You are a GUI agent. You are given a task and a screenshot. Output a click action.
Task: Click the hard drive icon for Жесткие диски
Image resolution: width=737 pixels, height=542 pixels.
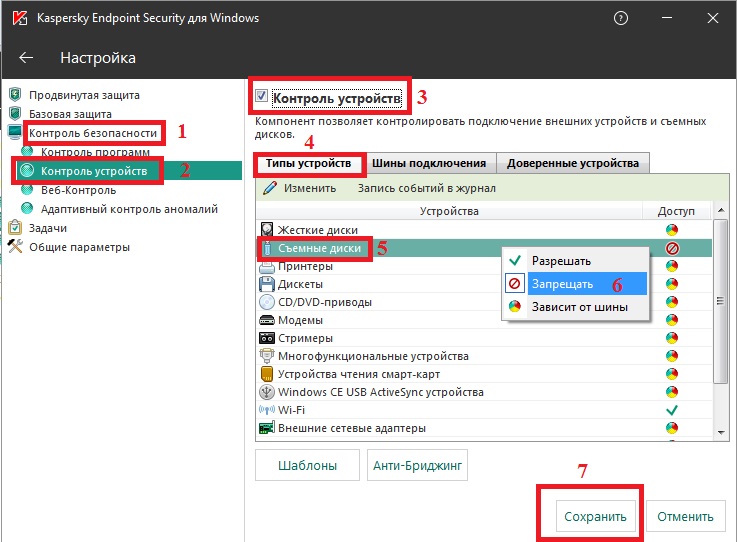[267, 229]
